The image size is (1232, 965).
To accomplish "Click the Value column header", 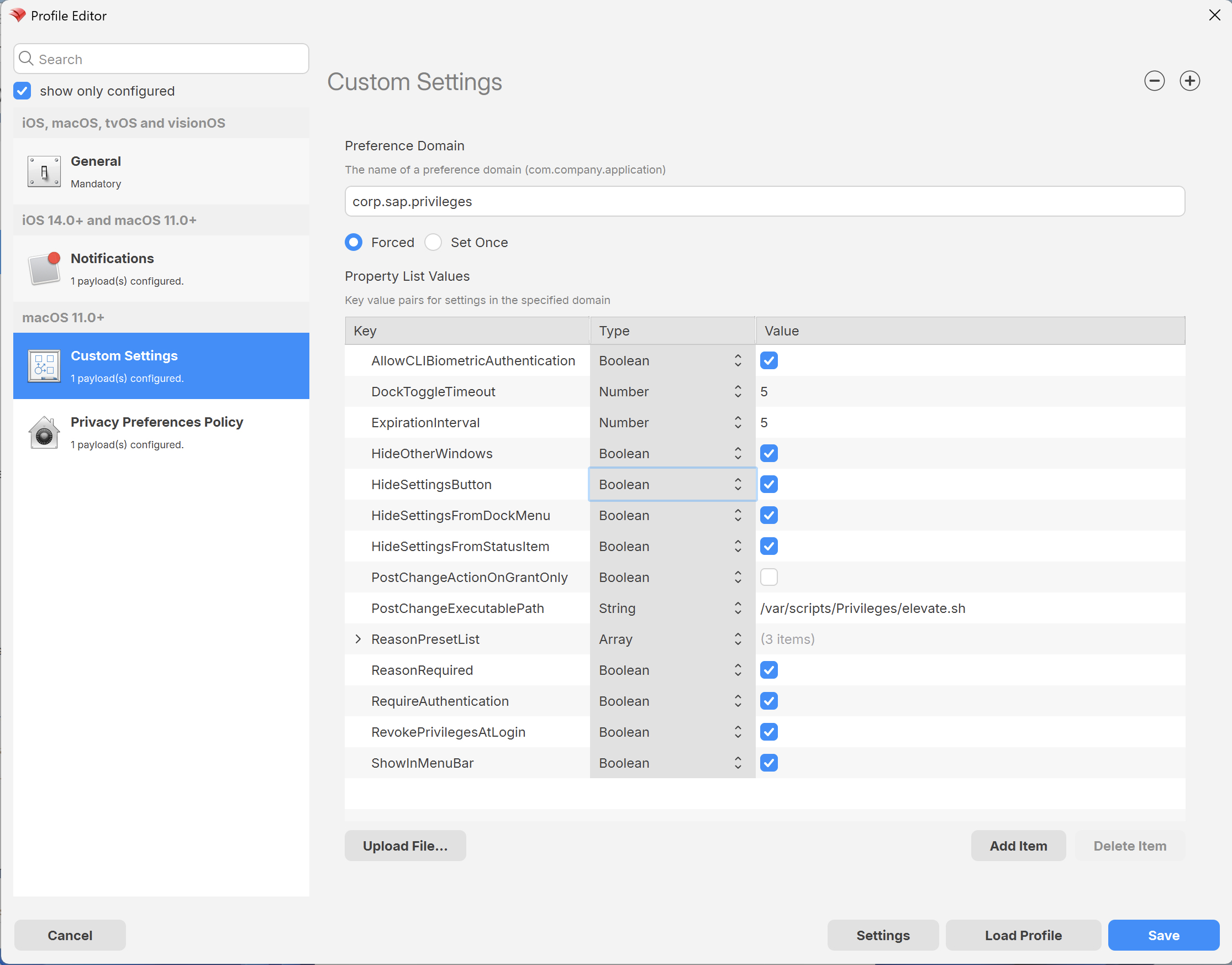I will coord(970,331).
